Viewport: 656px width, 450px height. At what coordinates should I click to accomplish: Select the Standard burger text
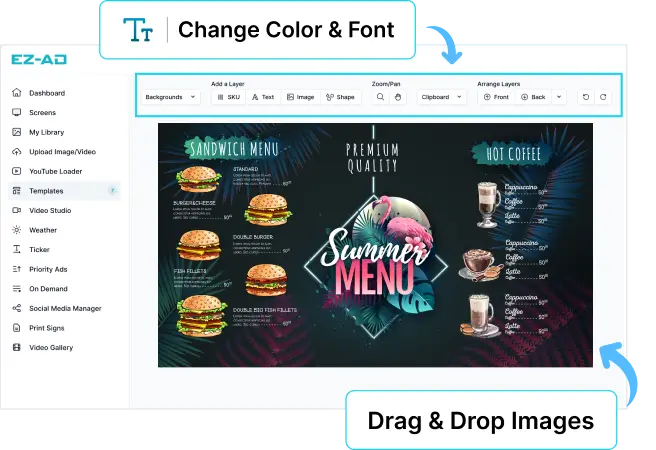246,169
